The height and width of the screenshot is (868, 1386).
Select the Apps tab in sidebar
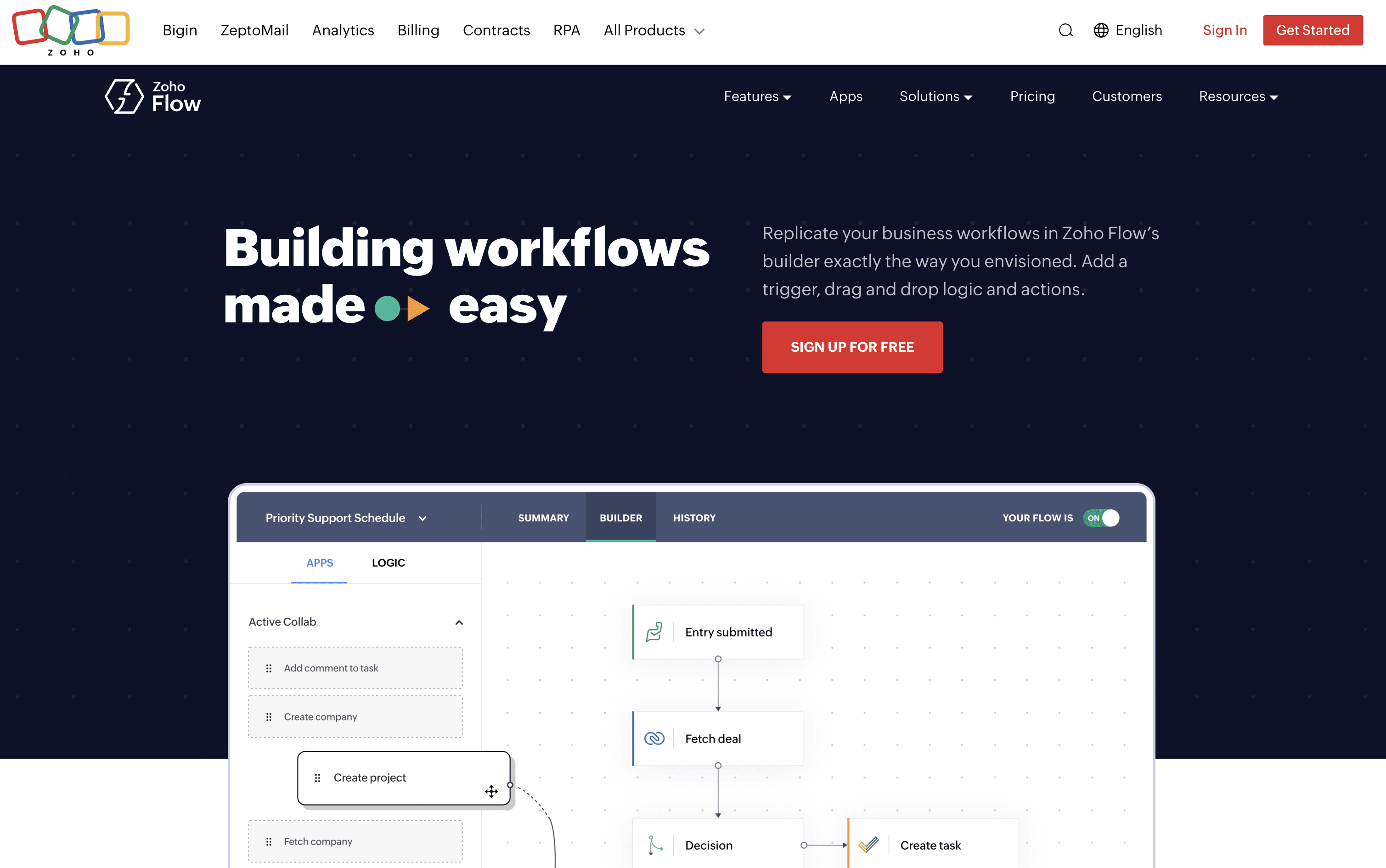320,563
